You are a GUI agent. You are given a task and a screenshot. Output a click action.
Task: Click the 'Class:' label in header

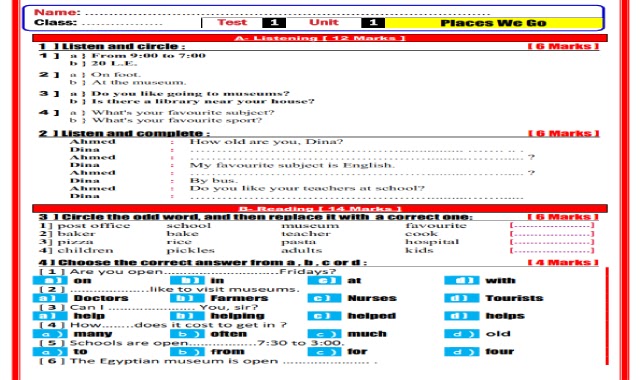[x=56, y=22]
